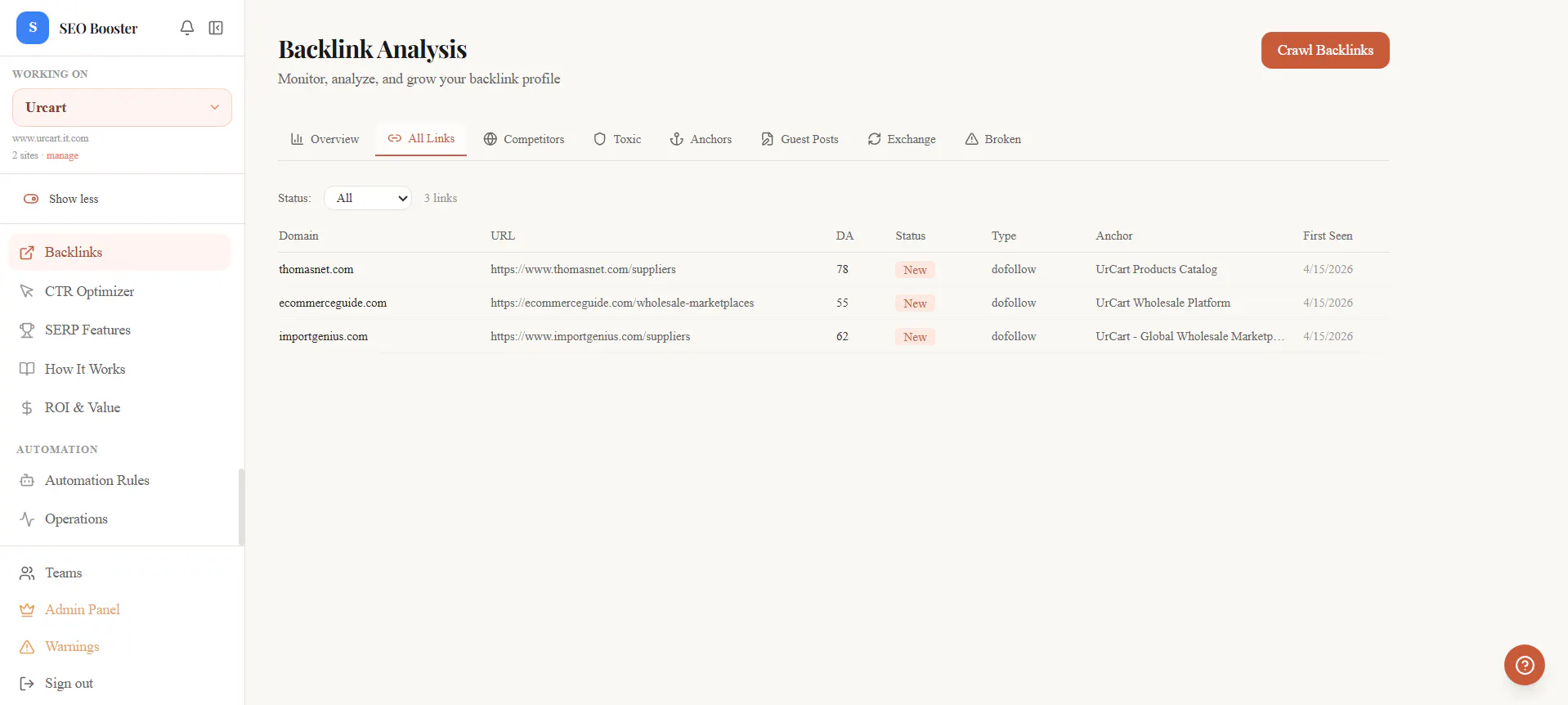Click the sidebar vertical scrollbar
Viewport: 1568px width, 705px height.
click(241, 506)
